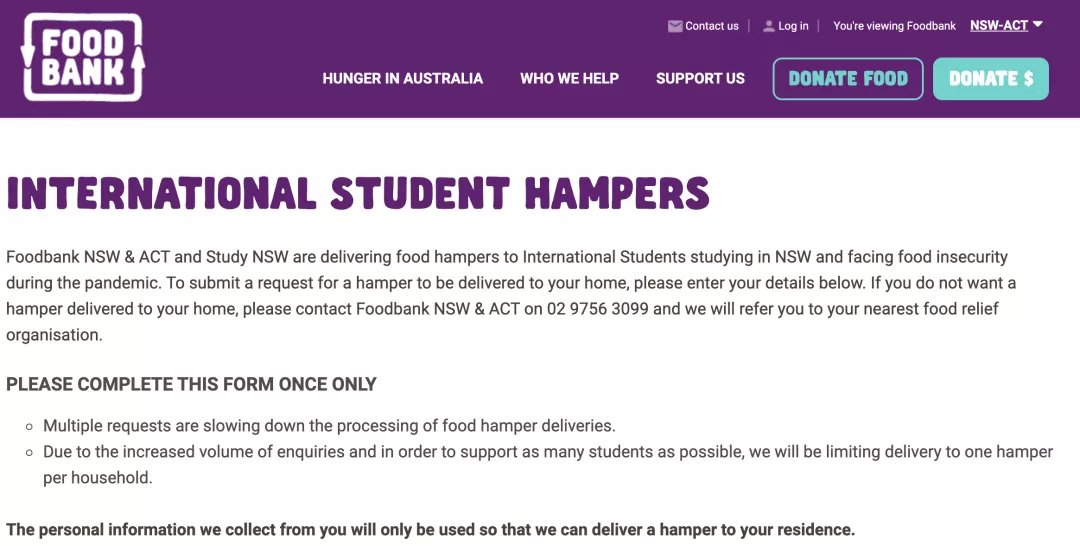Click the intro paragraph about Study NSW hampers
The image size is (1080, 546).
coord(511,296)
